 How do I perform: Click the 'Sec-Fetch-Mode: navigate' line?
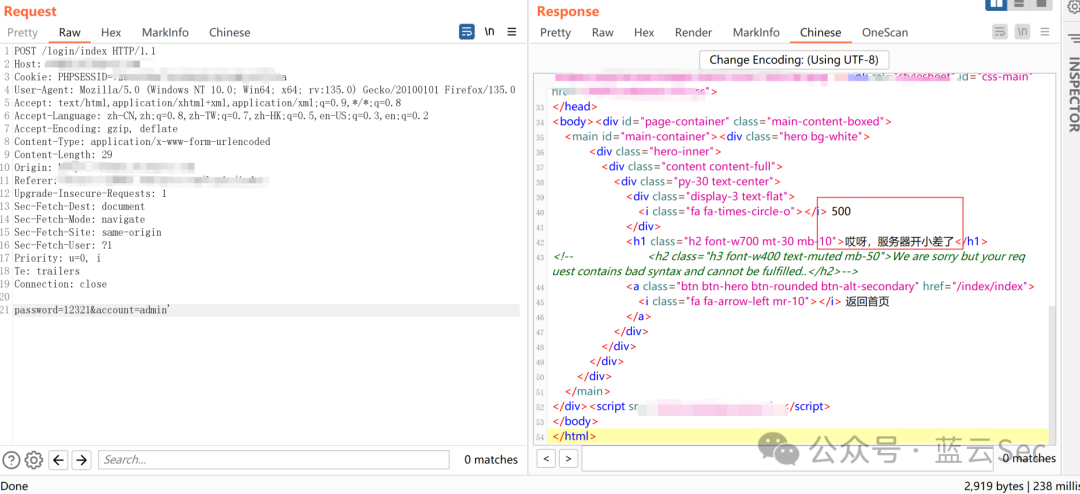(79, 219)
